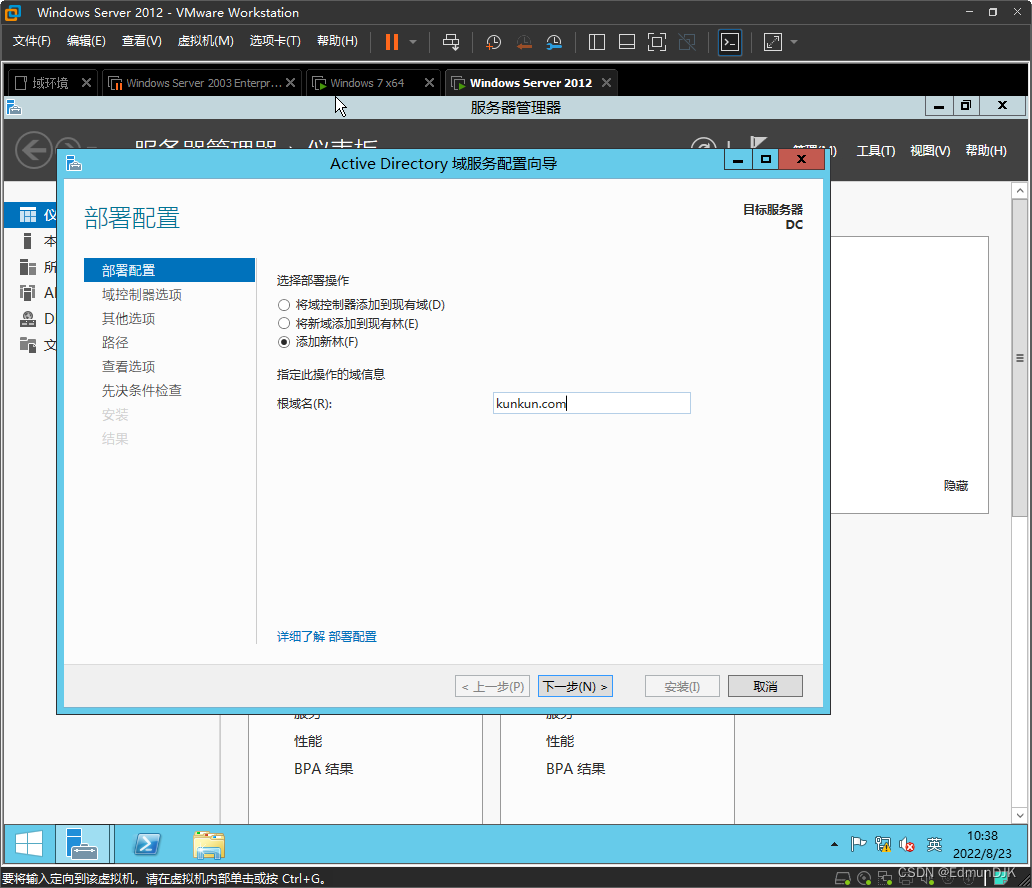Viewport: 1032px width, 888px height.
Task: Click the dashboard icon in Server Manager sidebar
Action: [x=28, y=215]
